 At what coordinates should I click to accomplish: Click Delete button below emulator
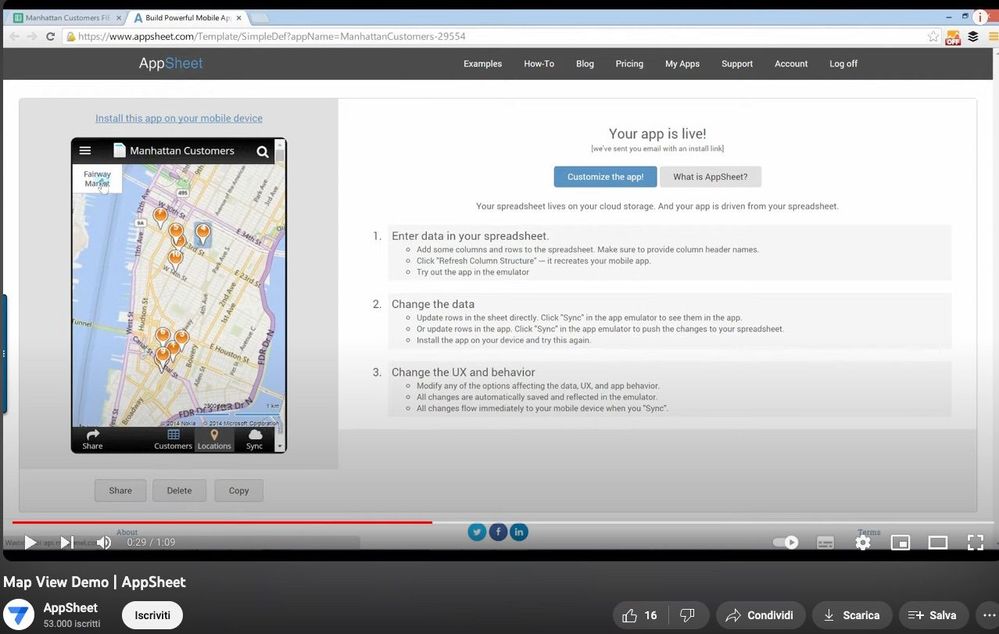tap(179, 491)
